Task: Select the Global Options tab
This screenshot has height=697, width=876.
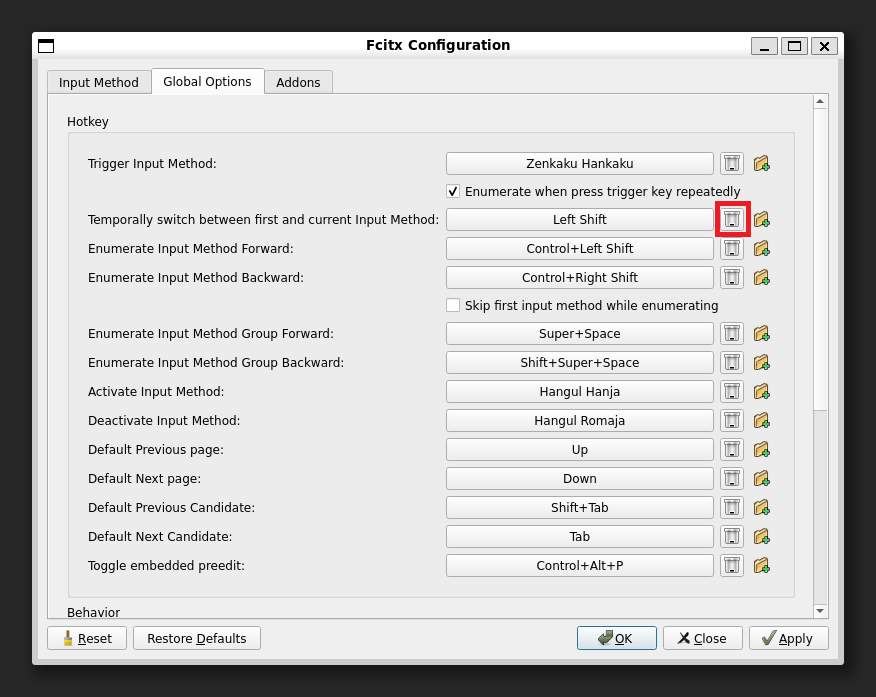Action: pos(207,82)
